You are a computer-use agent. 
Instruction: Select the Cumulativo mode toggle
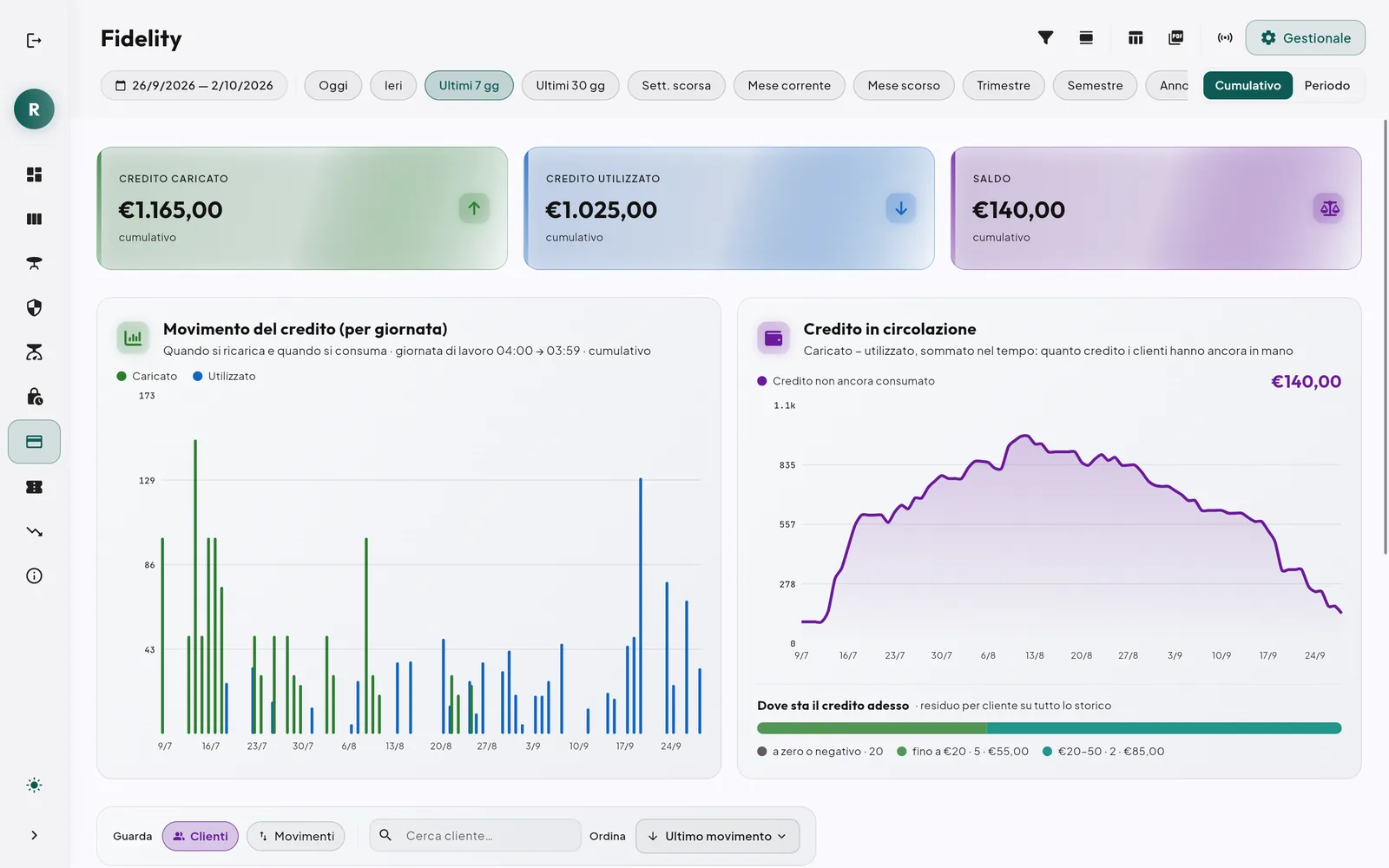tap(1247, 85)
